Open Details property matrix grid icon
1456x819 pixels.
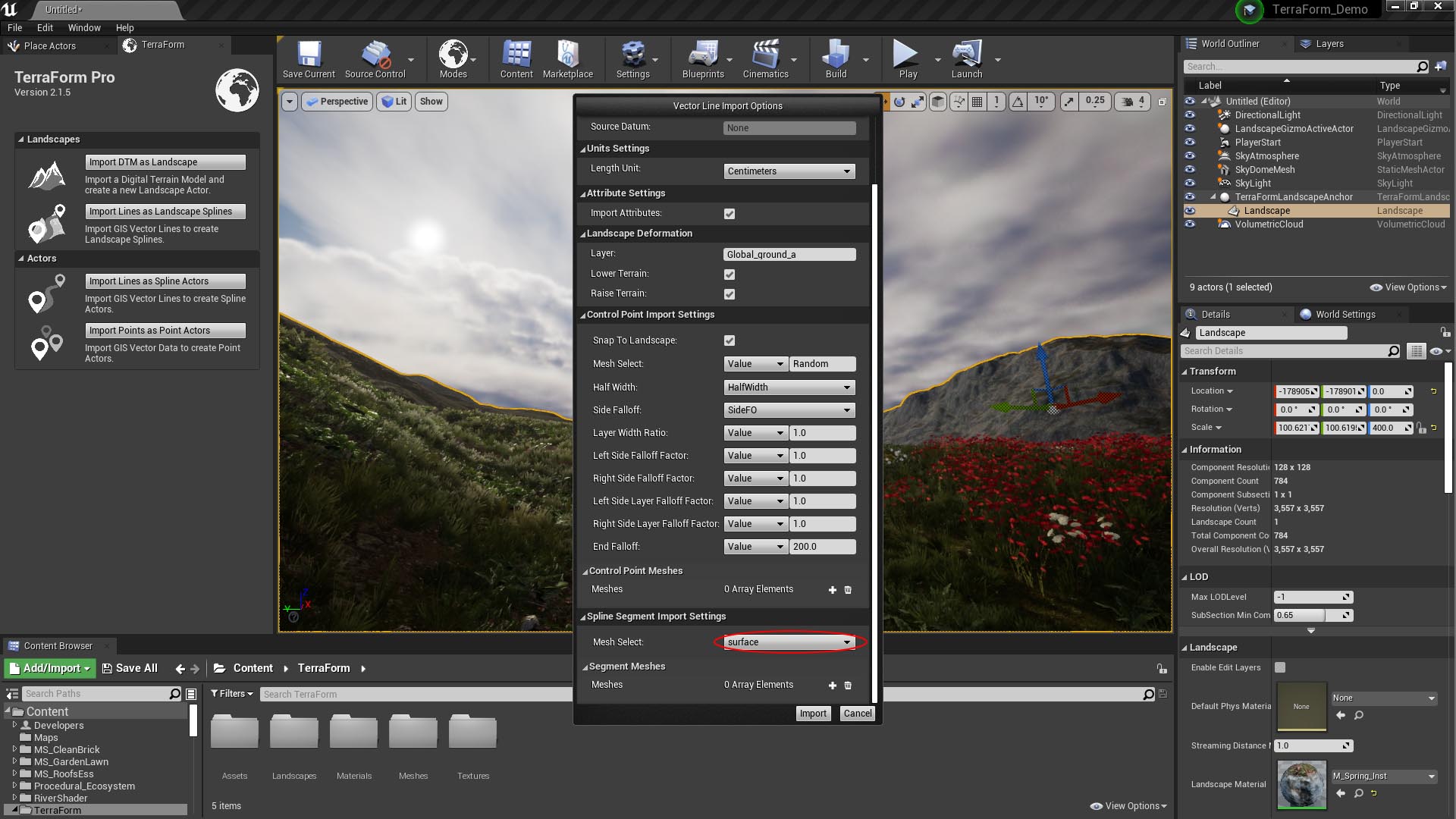[1416, 351]
